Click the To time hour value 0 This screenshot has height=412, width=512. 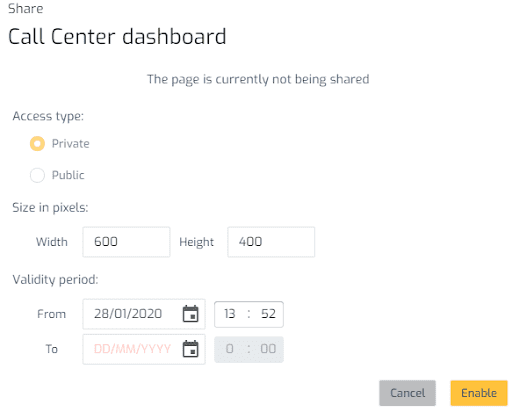click(x=229, y=349)
